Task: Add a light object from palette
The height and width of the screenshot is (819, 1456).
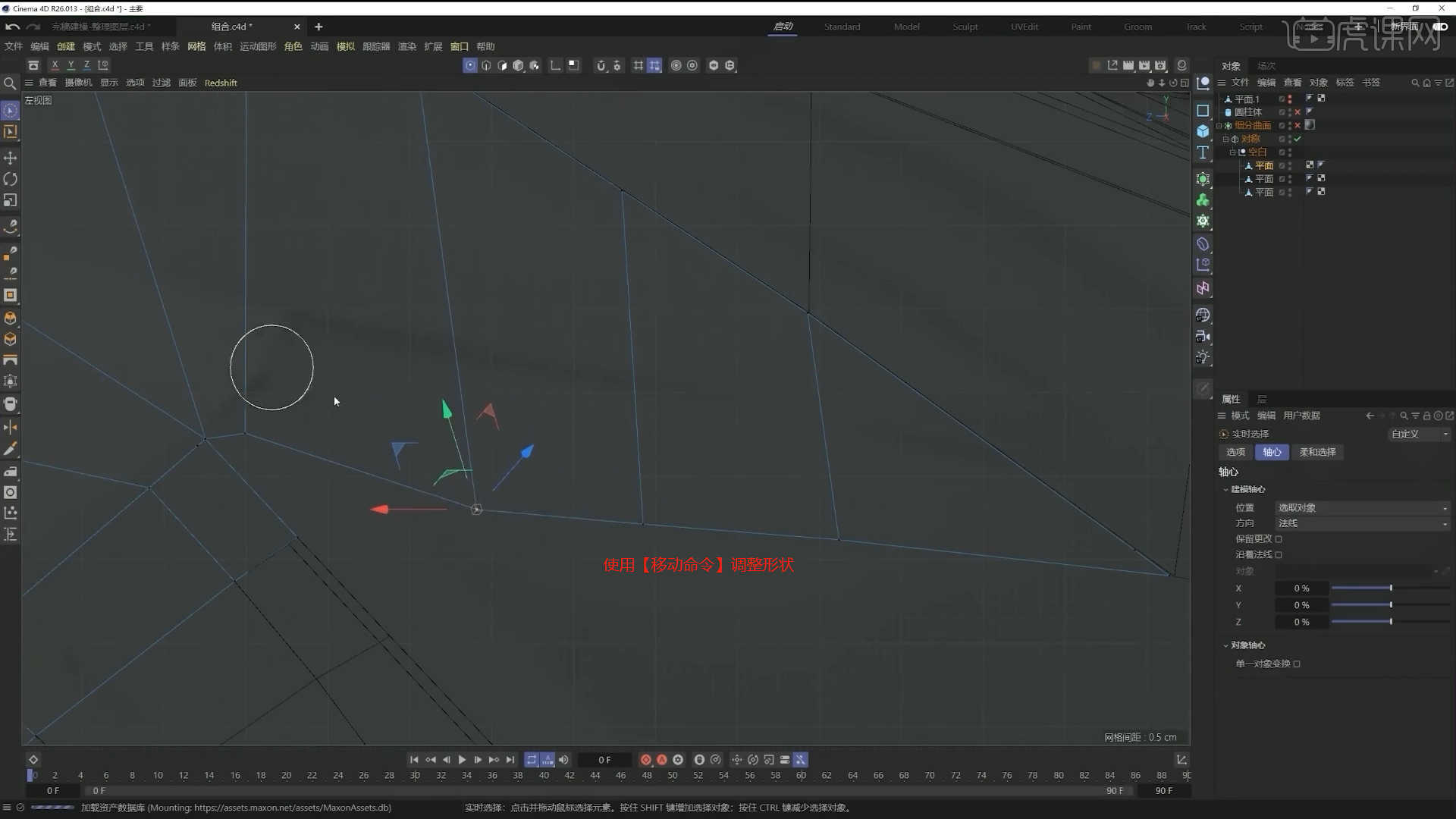Action: pyautogui.click(x=1203, y=357)
